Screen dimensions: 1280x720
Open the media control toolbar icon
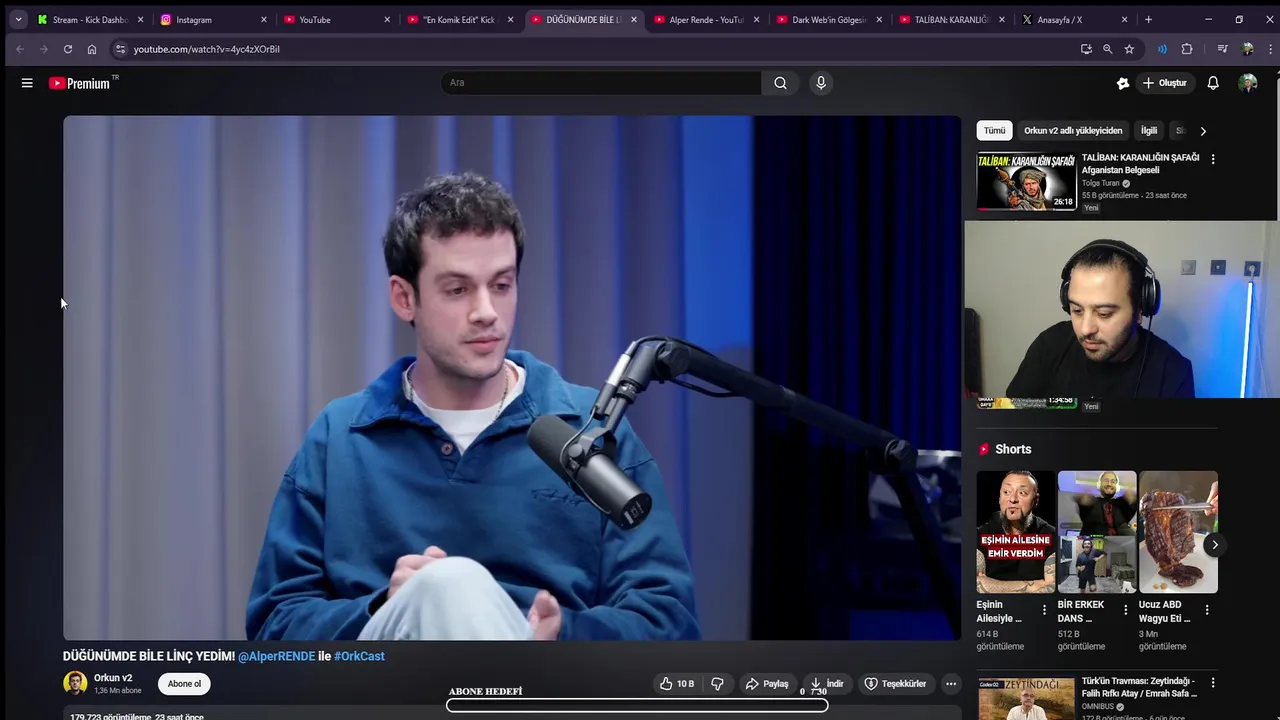tap(1222, 49)
